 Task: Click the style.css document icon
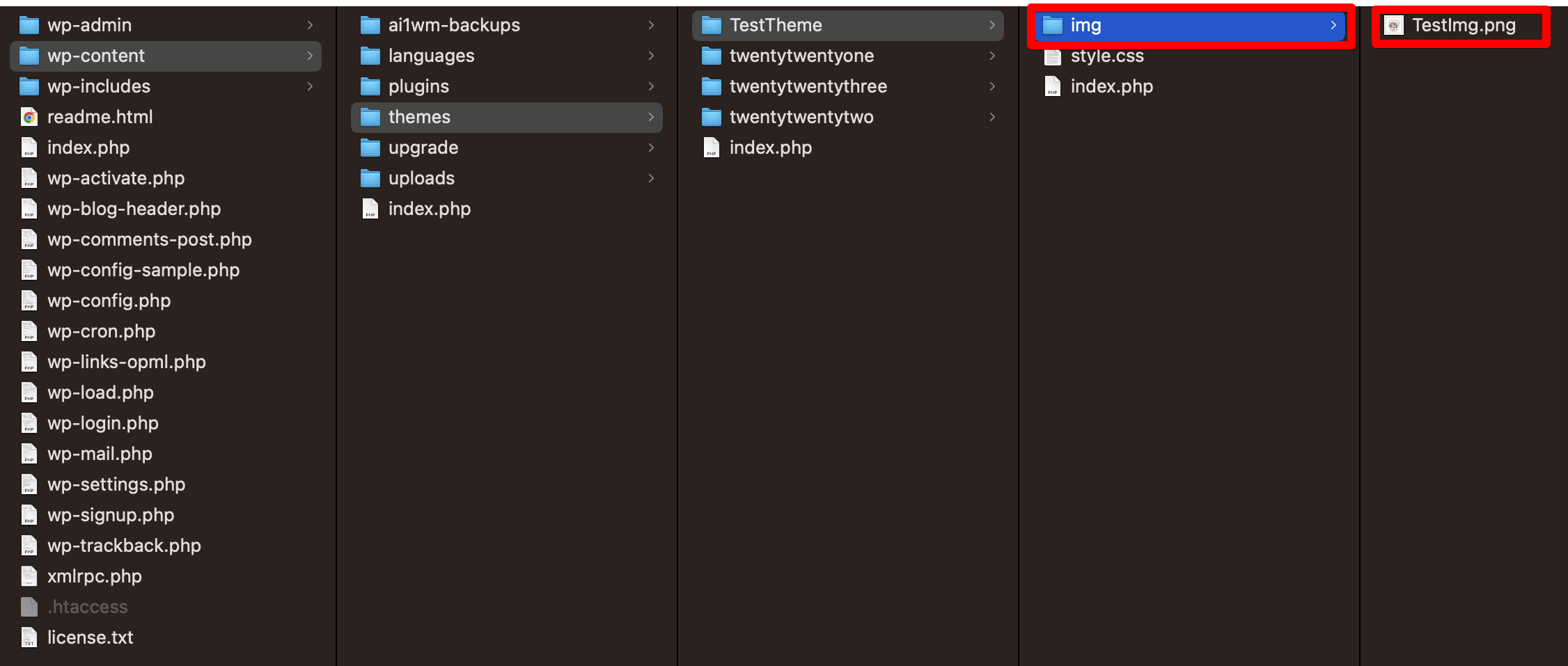point(1053,56)
